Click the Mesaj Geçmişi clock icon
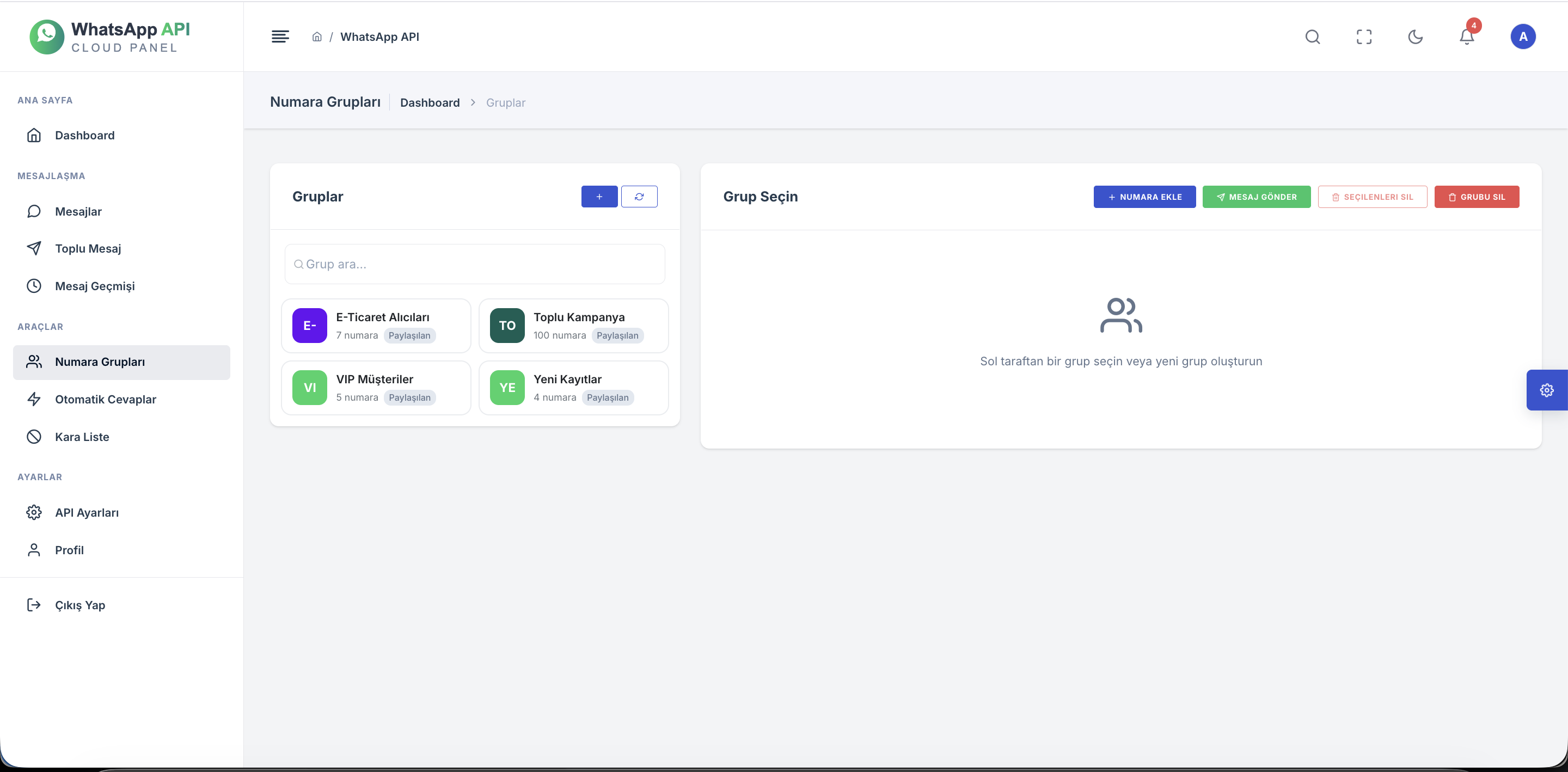The width and height of the screenshot is (1568, 772). tap(34, 286)
